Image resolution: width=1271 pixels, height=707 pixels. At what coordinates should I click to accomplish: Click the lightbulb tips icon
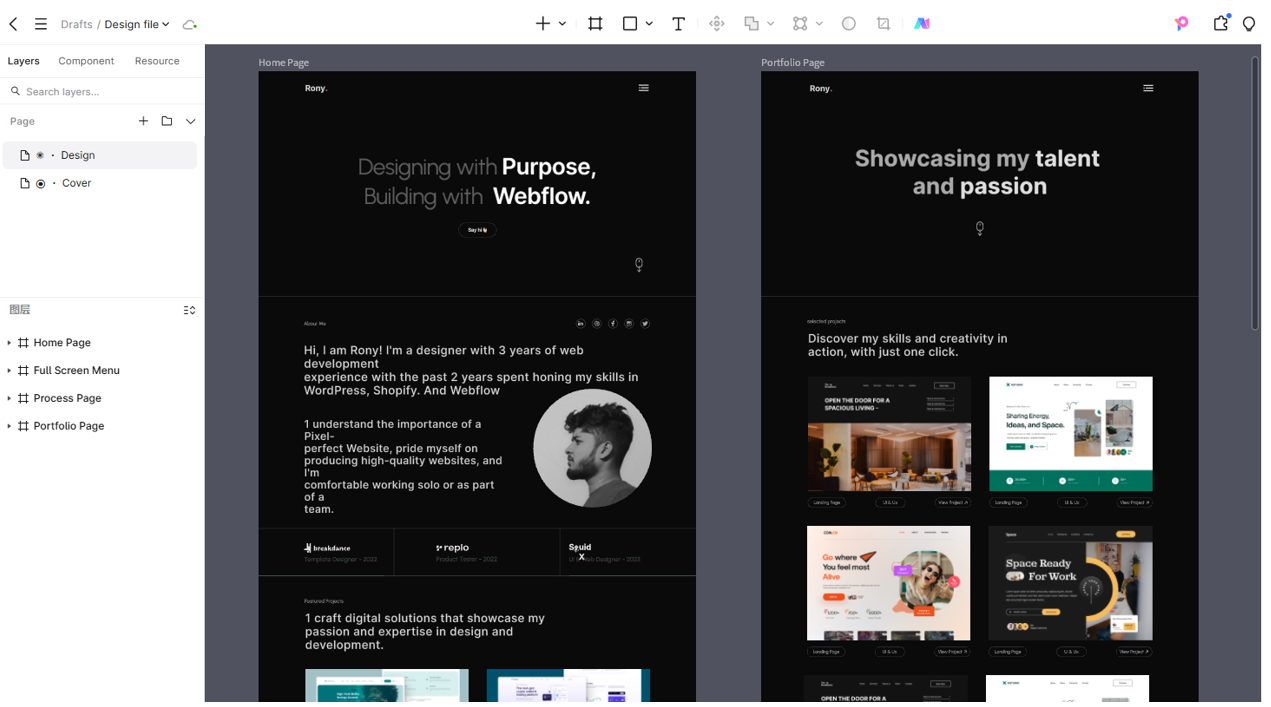pyautogui.click(x=1249, y=24)
